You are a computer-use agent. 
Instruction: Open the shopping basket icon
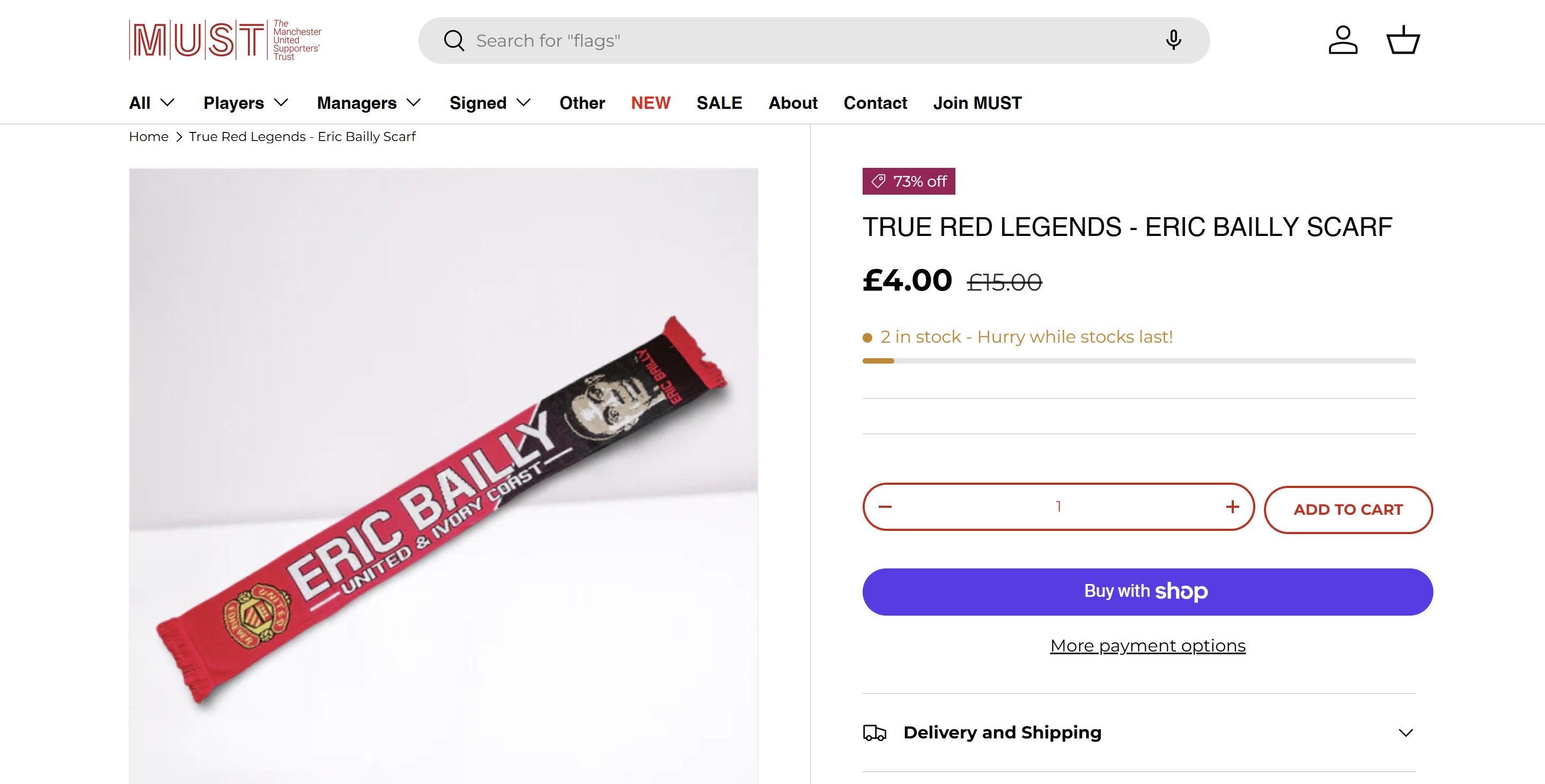[x=1403, y=40]
